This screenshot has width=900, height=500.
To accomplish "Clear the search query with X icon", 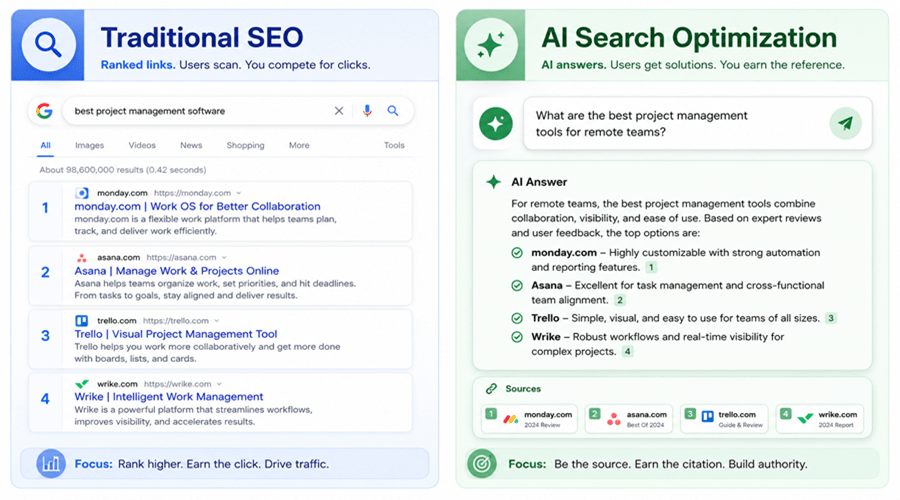I will (x=339, y=111).
